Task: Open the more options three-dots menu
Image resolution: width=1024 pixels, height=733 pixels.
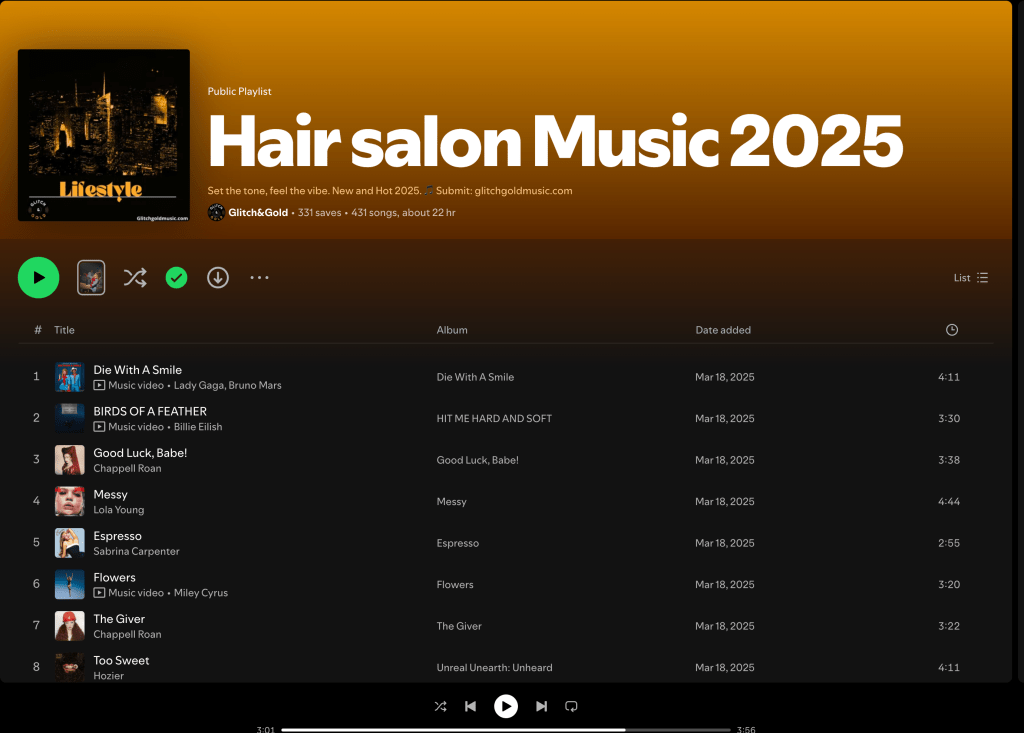Action: point(259,278)
